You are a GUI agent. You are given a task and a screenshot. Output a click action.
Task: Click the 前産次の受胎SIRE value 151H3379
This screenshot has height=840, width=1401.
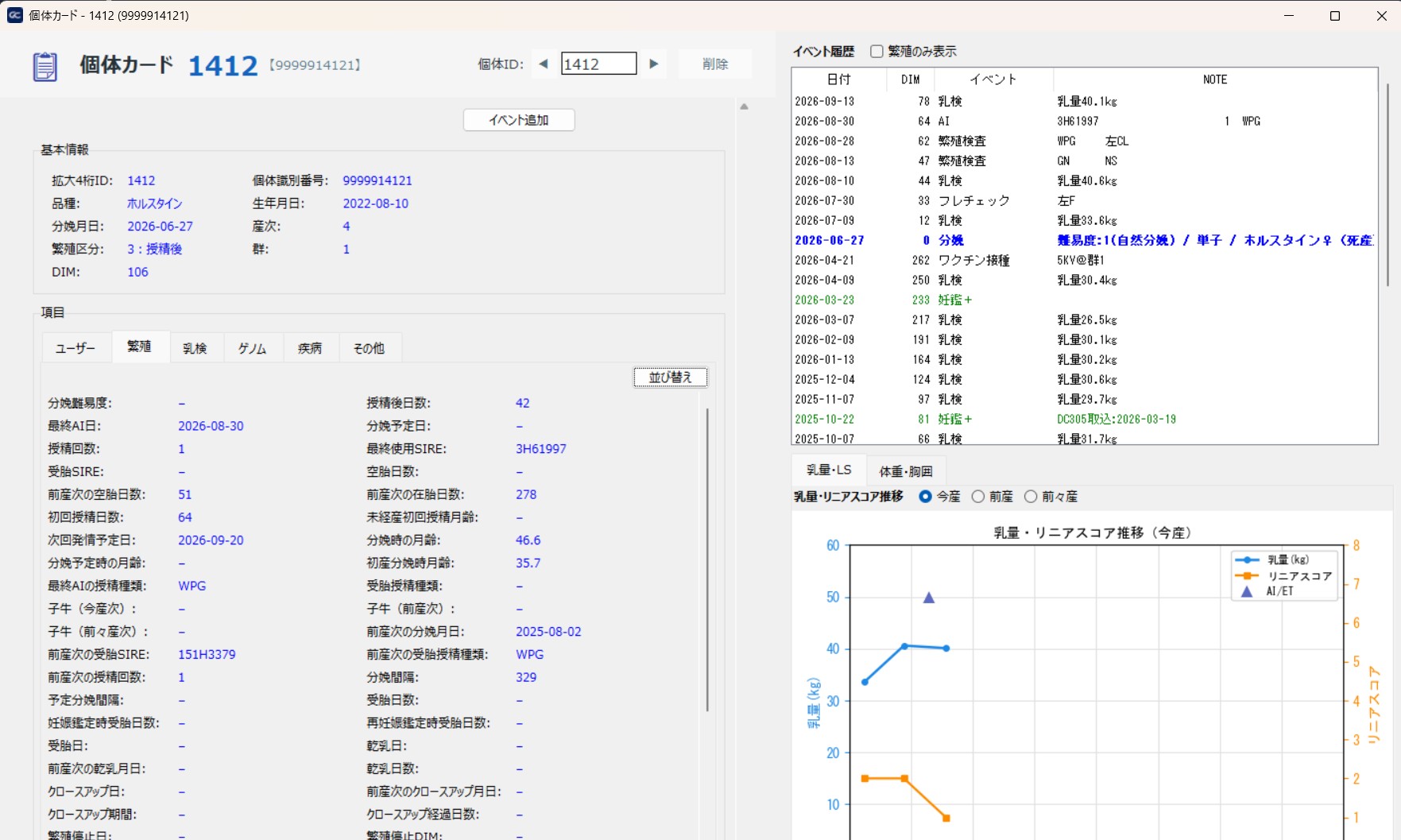(207, 655)
